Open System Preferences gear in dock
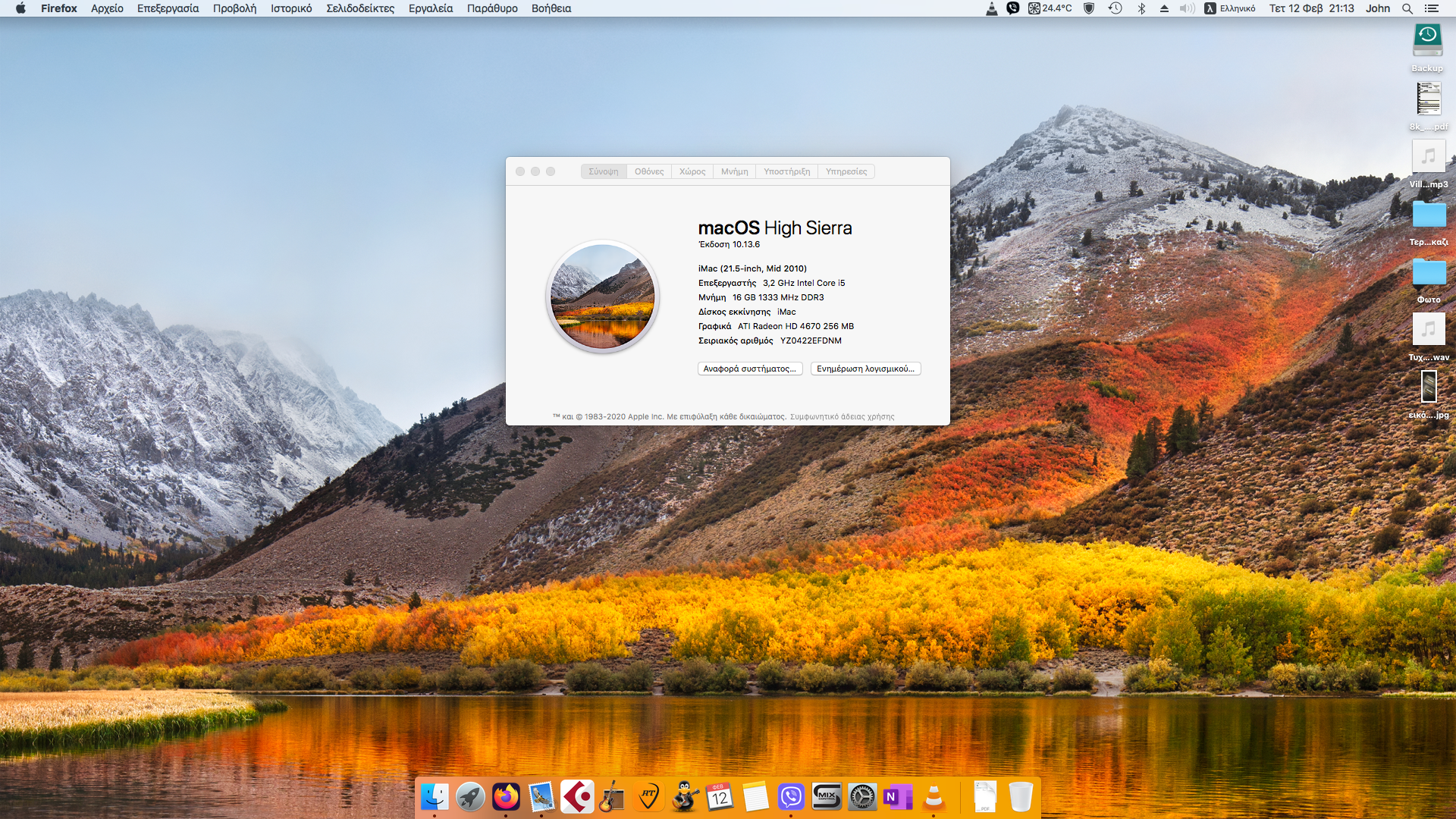Screen dimensions: 1456x819 862,797
